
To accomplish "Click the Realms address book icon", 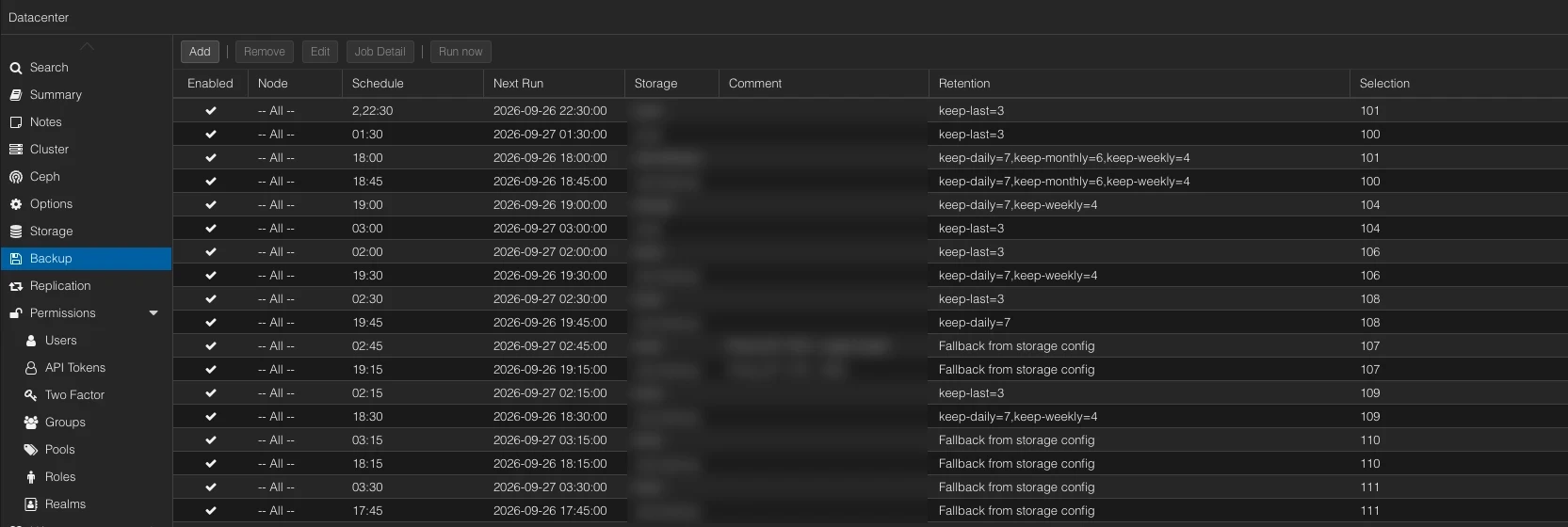I will tap(31, 504).
